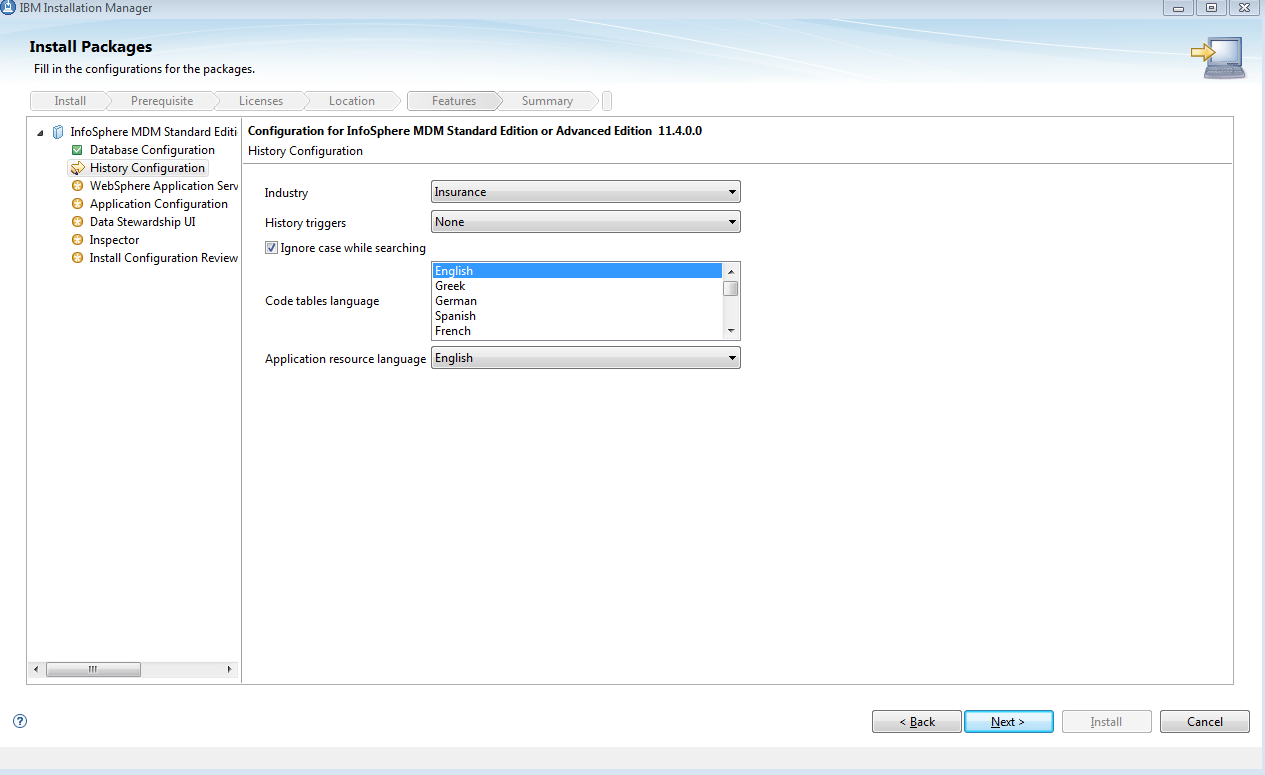Click the status icon beside Inspector

(77, 240)
